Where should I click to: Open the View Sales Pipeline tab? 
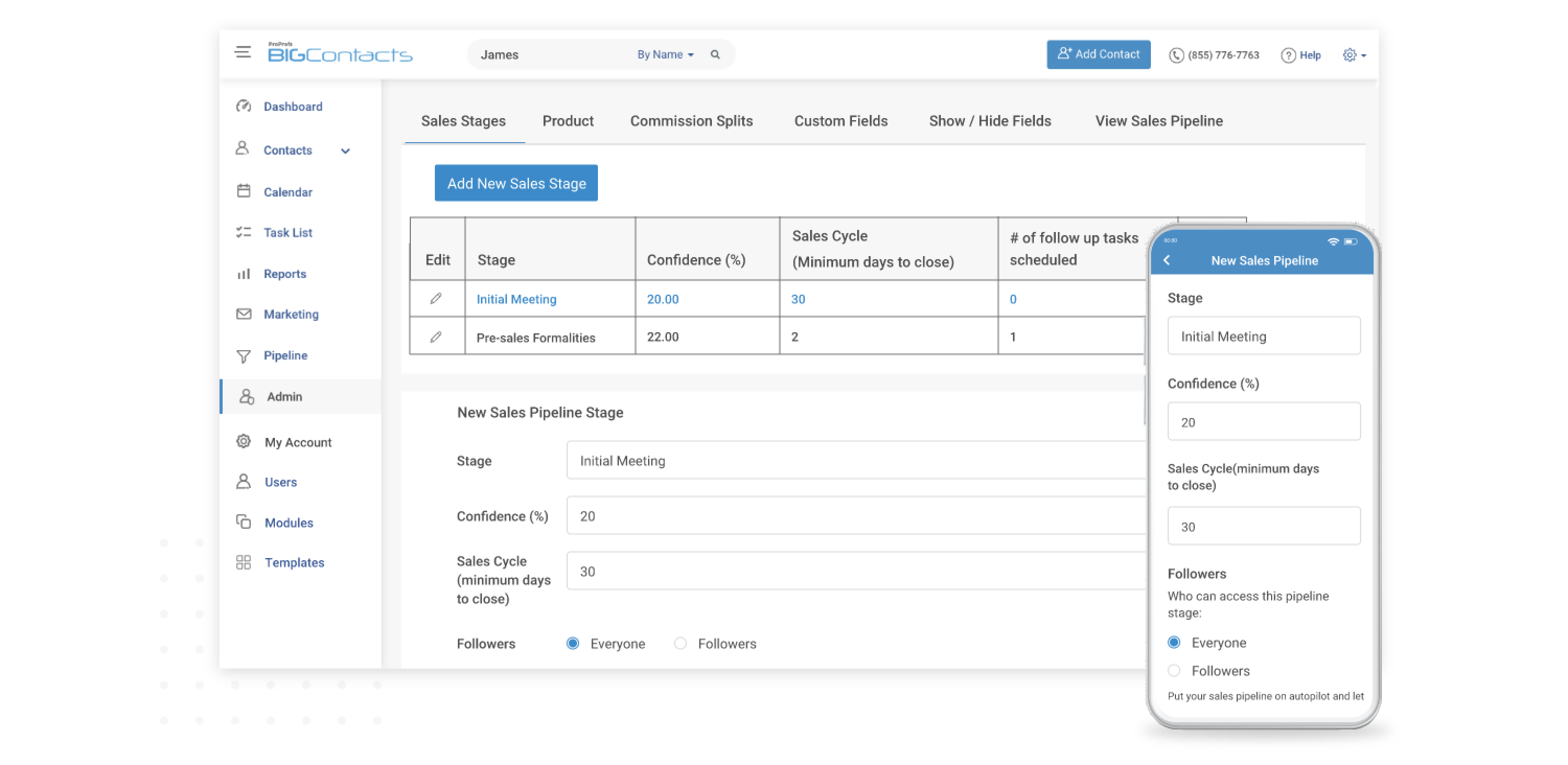(x=1159, y=121)
